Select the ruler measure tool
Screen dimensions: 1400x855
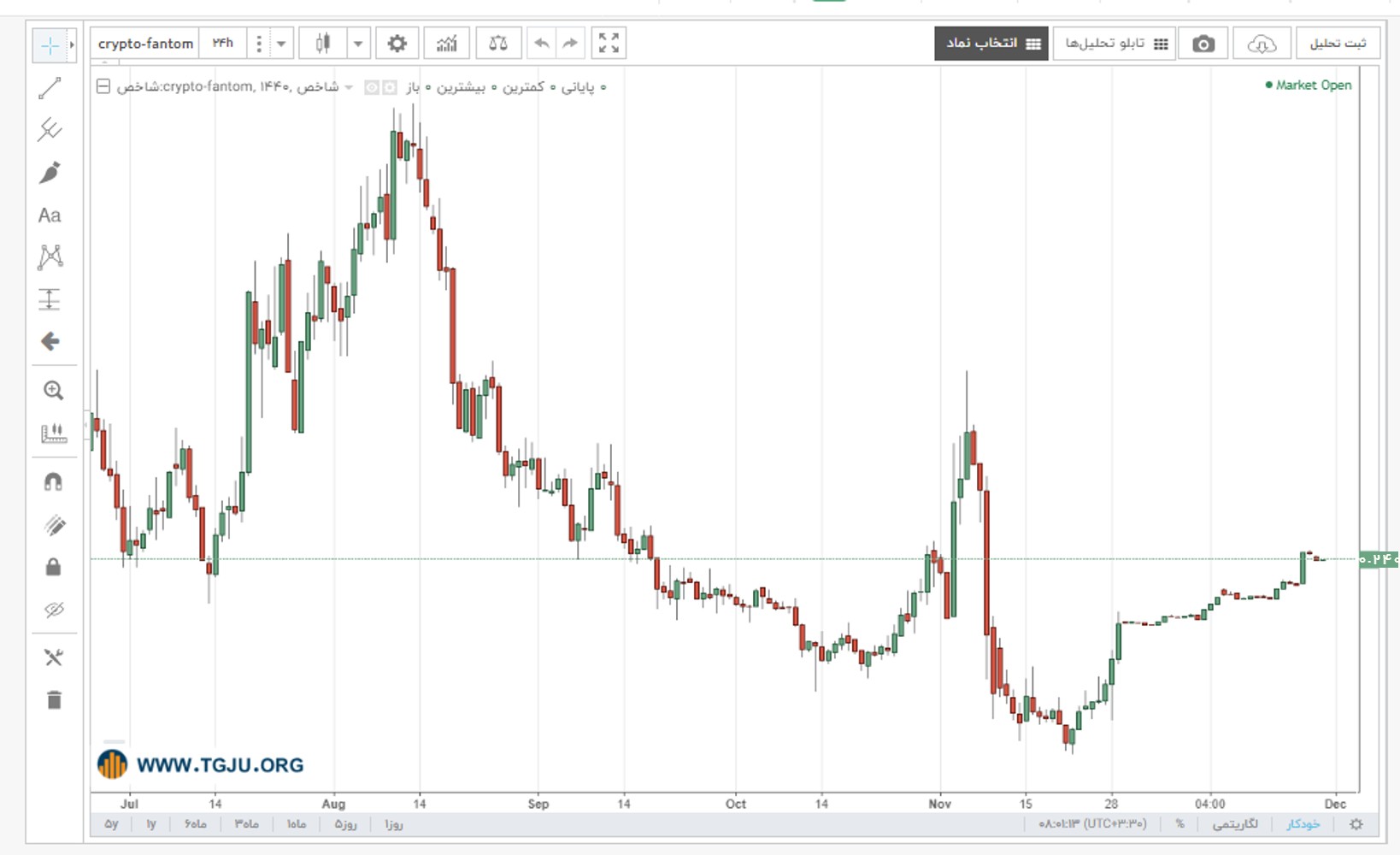pyautogui.click(x=53, y=433)
